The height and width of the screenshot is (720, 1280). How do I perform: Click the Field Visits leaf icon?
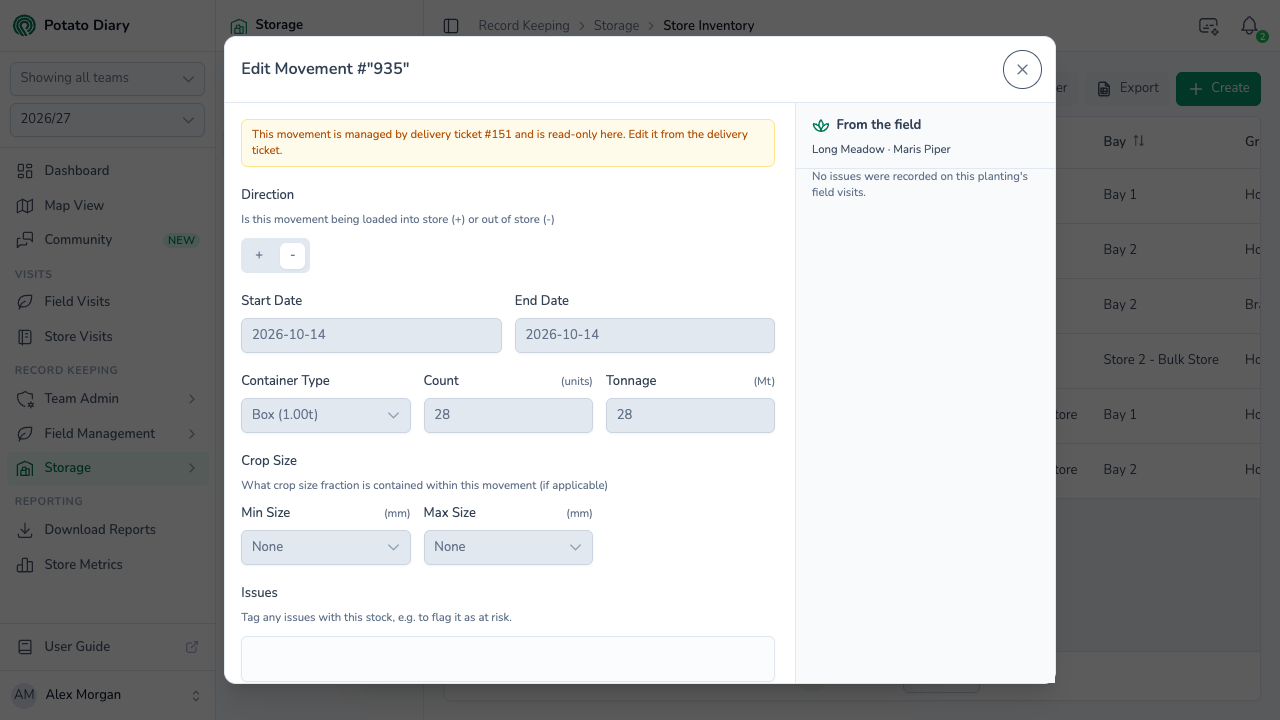point(25,302)
